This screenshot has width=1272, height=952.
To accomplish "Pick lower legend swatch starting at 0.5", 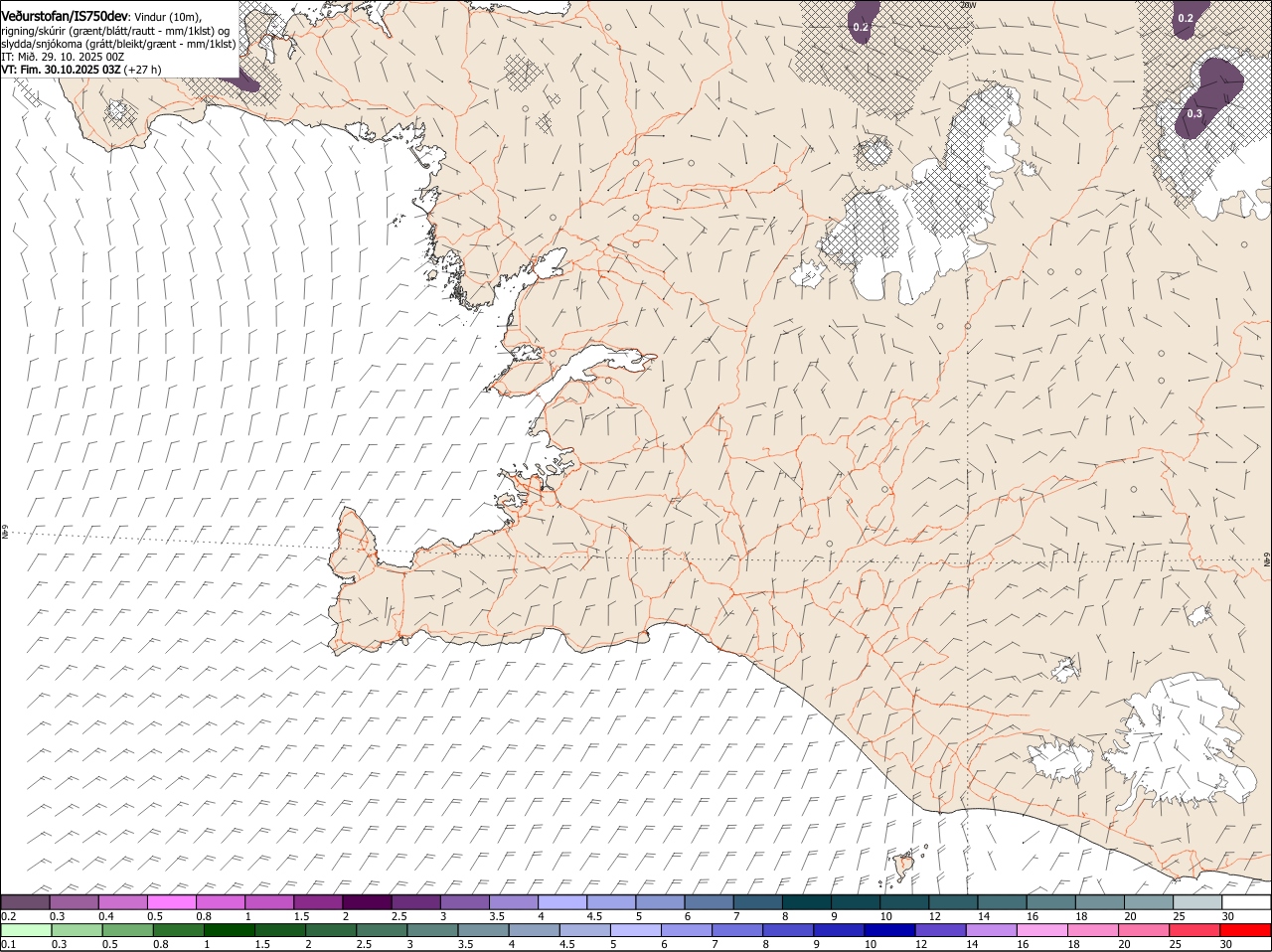I will [x=127, y=930].
